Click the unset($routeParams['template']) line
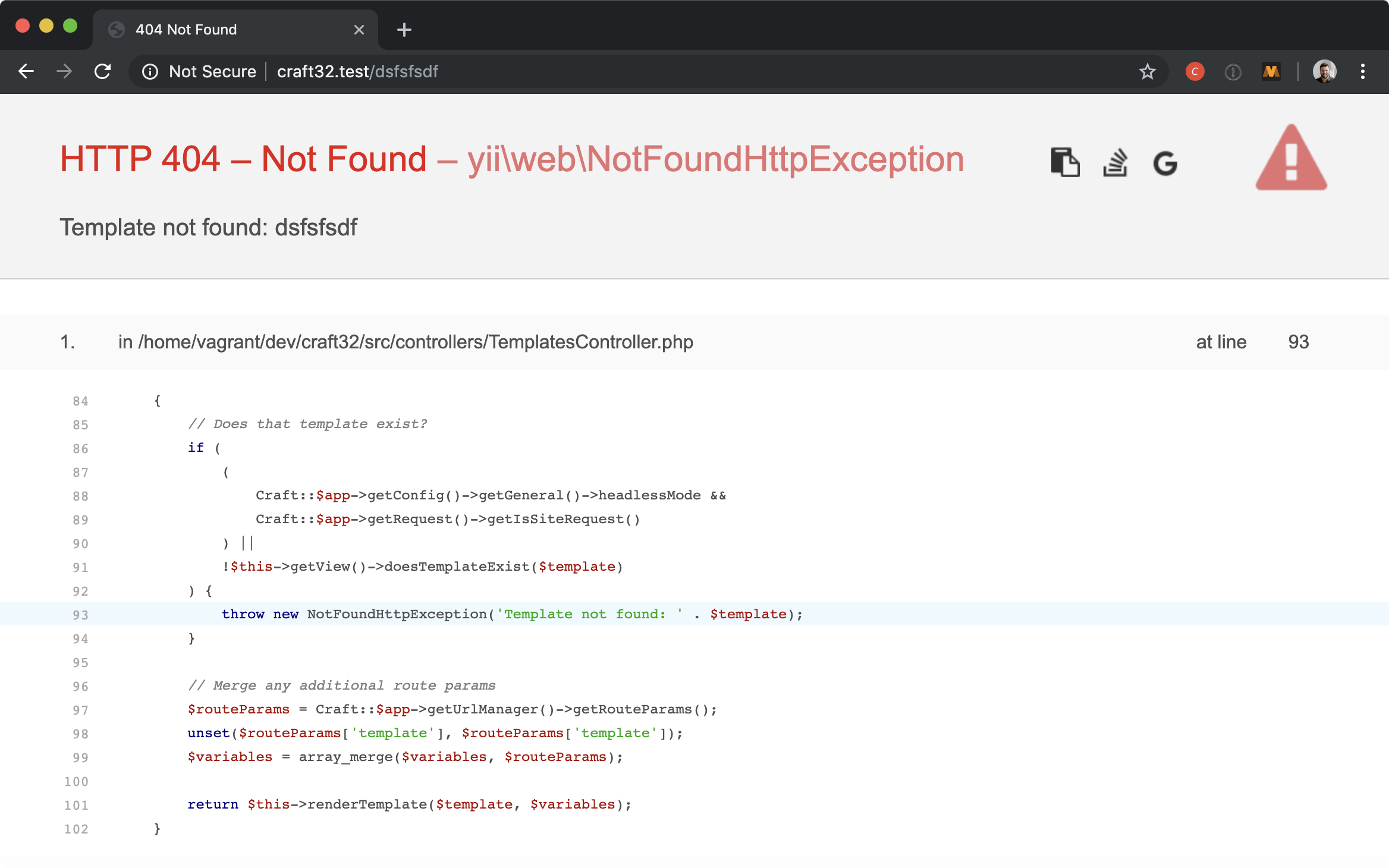This screenshot has height=868, width=1389. tap(435, 733)
